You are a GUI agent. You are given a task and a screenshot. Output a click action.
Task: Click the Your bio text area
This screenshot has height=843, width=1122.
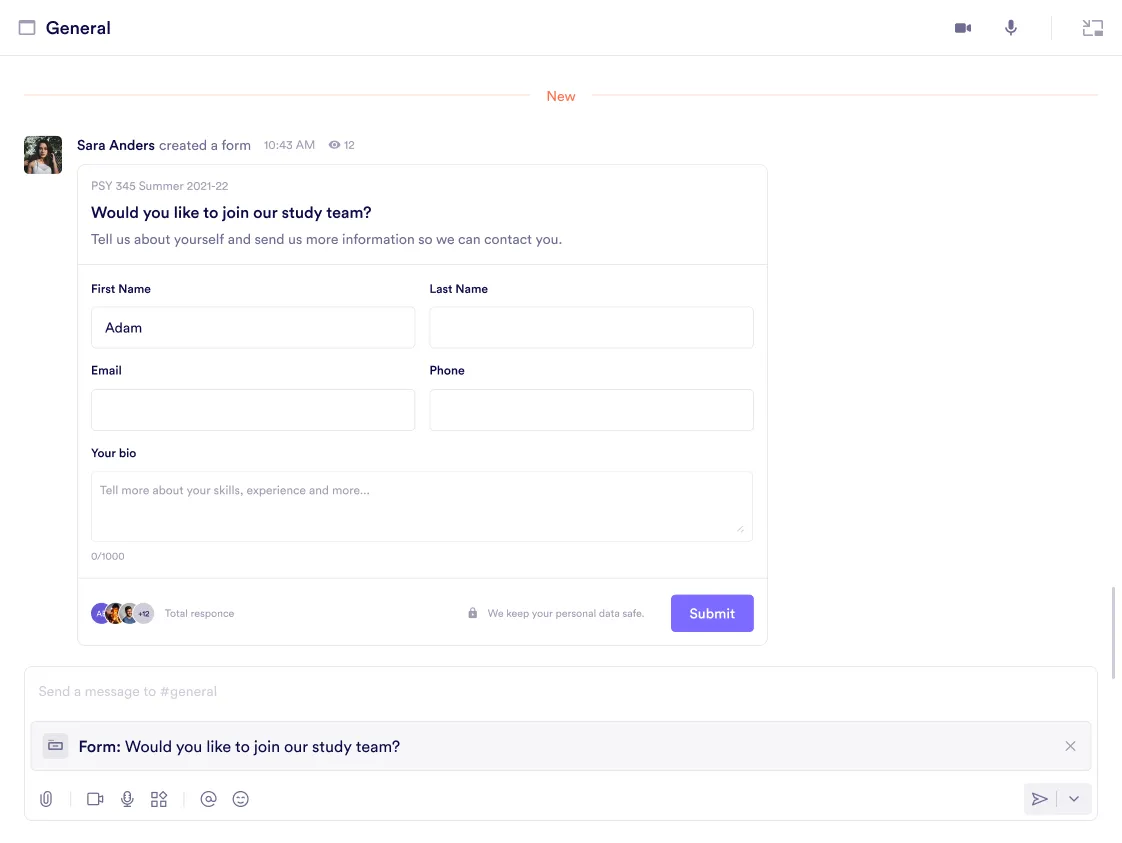pos(421,506)
